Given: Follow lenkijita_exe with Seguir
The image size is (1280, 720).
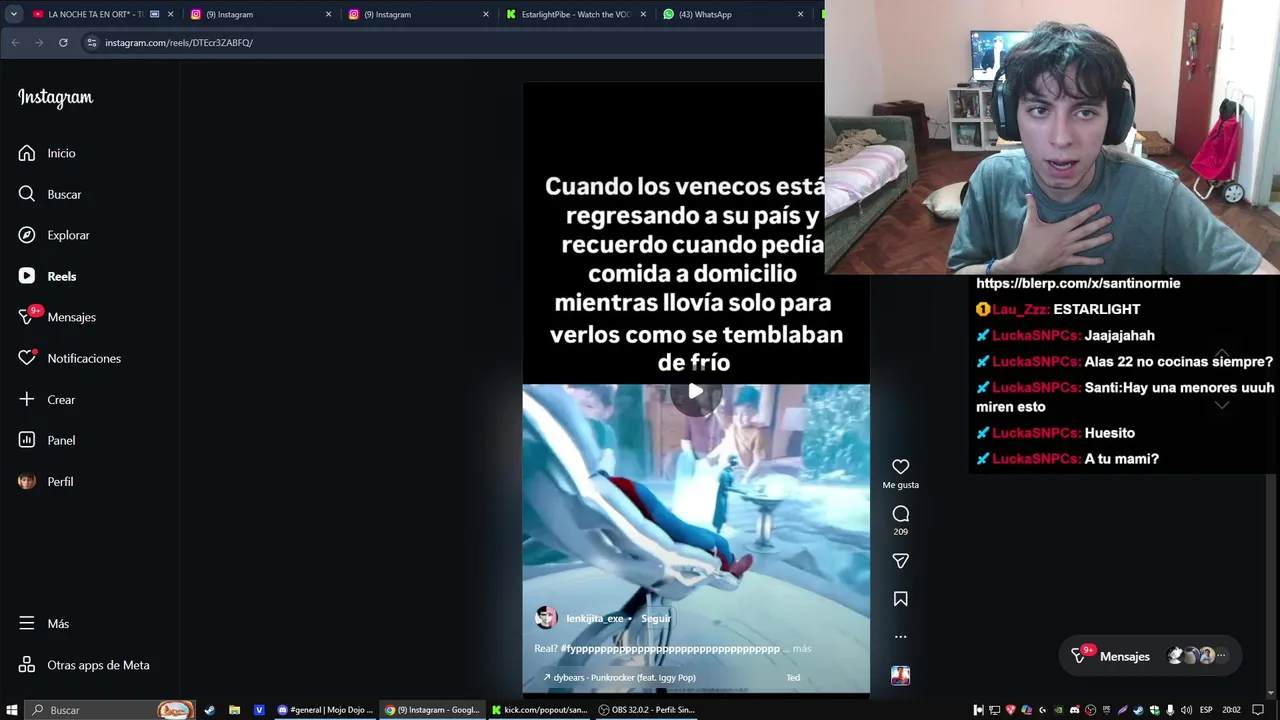Looking at the screenshot, I should pos(656,618).
